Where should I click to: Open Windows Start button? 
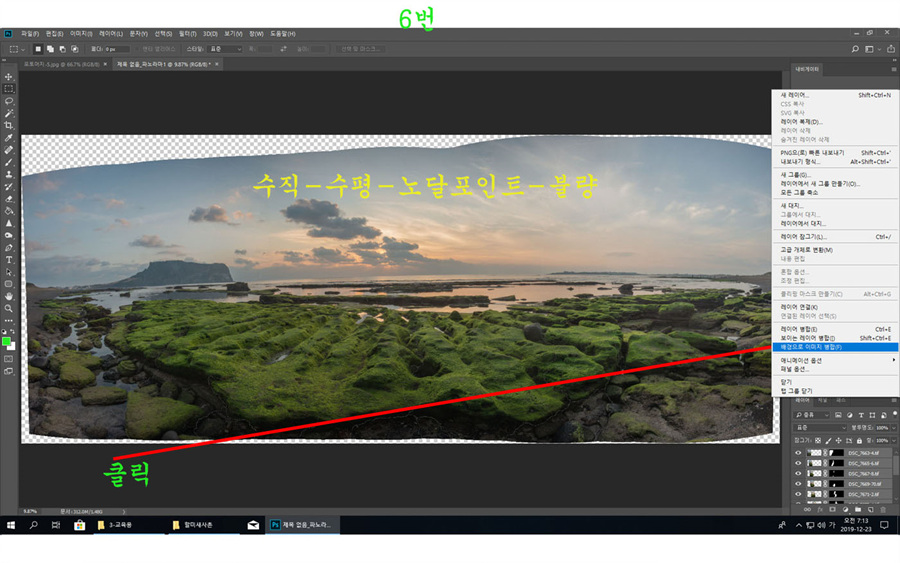click(10, 525)
